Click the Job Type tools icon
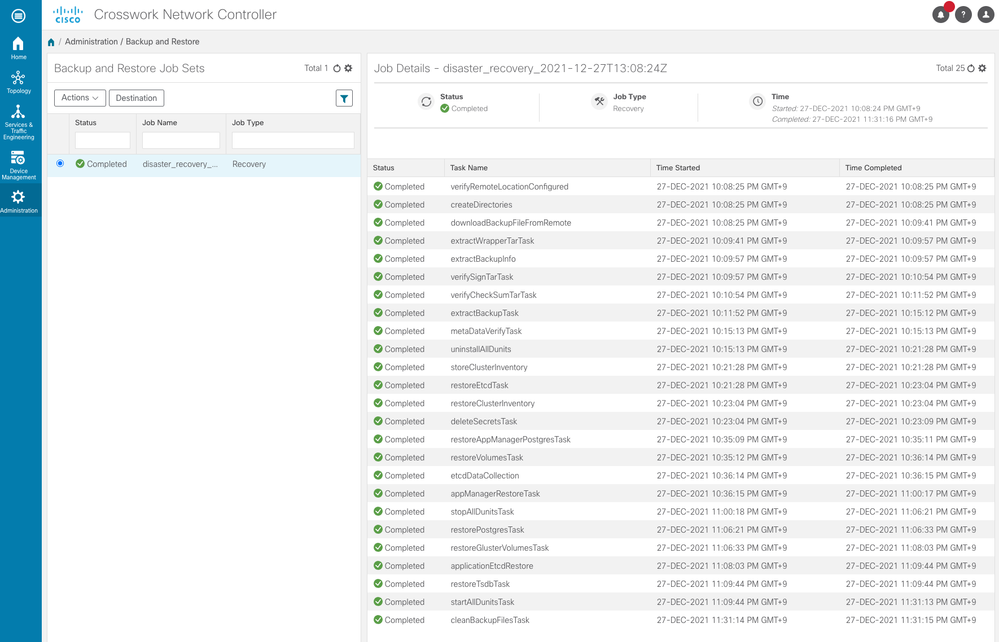The height and width of the screenshot is (642, 999). pyautogui.click(x=600, y=101)
